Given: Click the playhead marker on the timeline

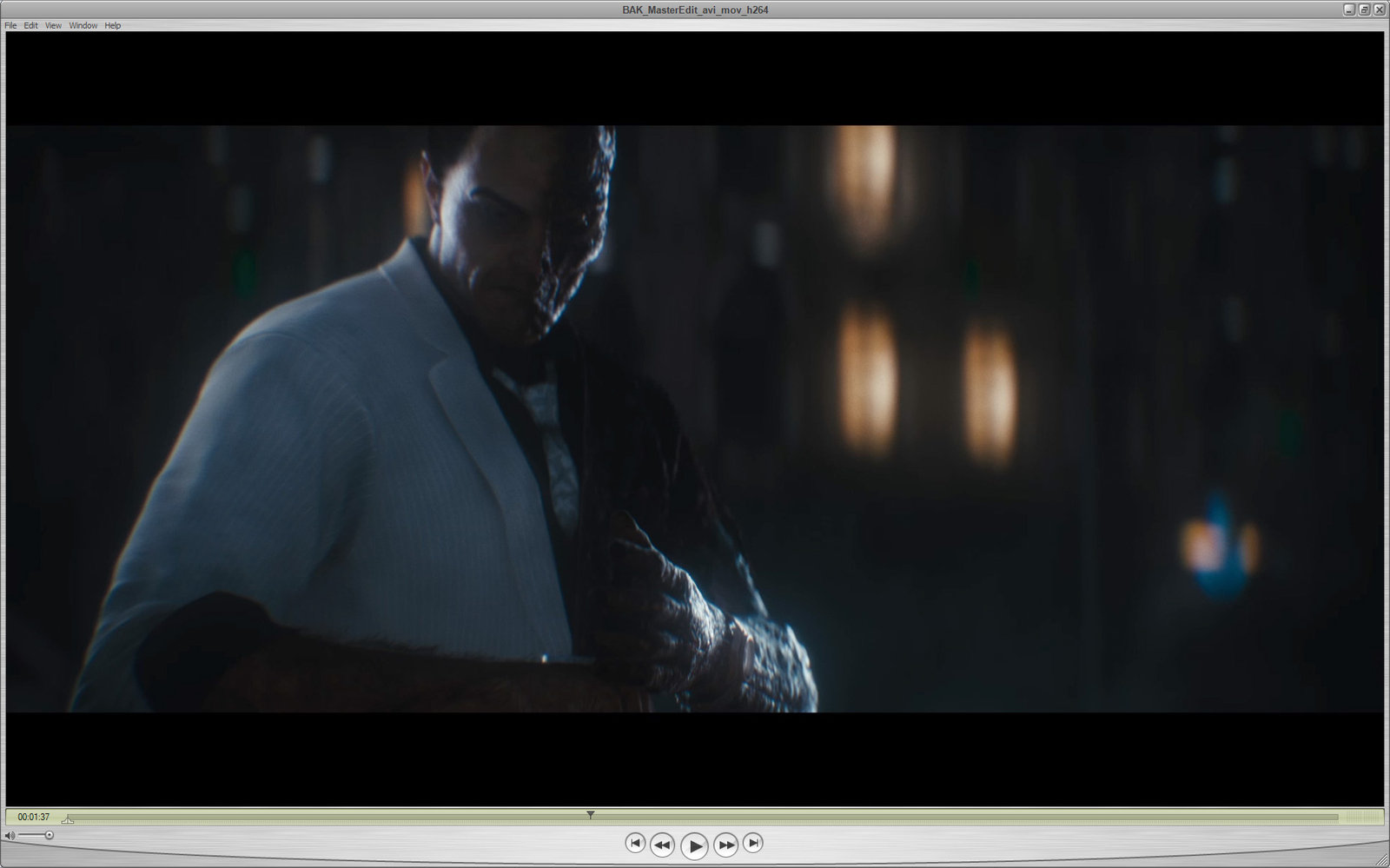Looking at the screenshot, I should pos(591,815).
